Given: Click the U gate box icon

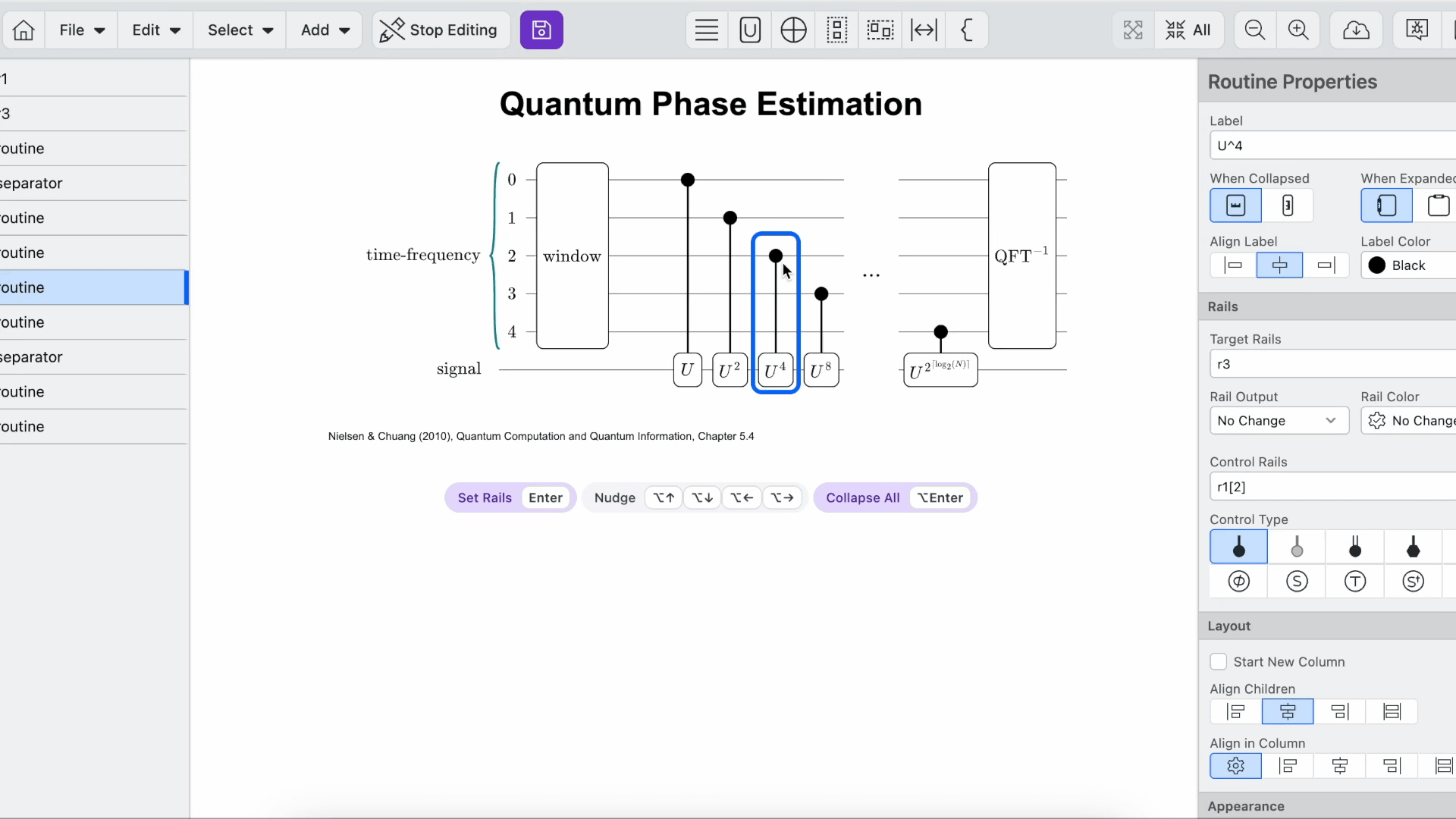Looking at the screenshot, I should click(749, 30).
